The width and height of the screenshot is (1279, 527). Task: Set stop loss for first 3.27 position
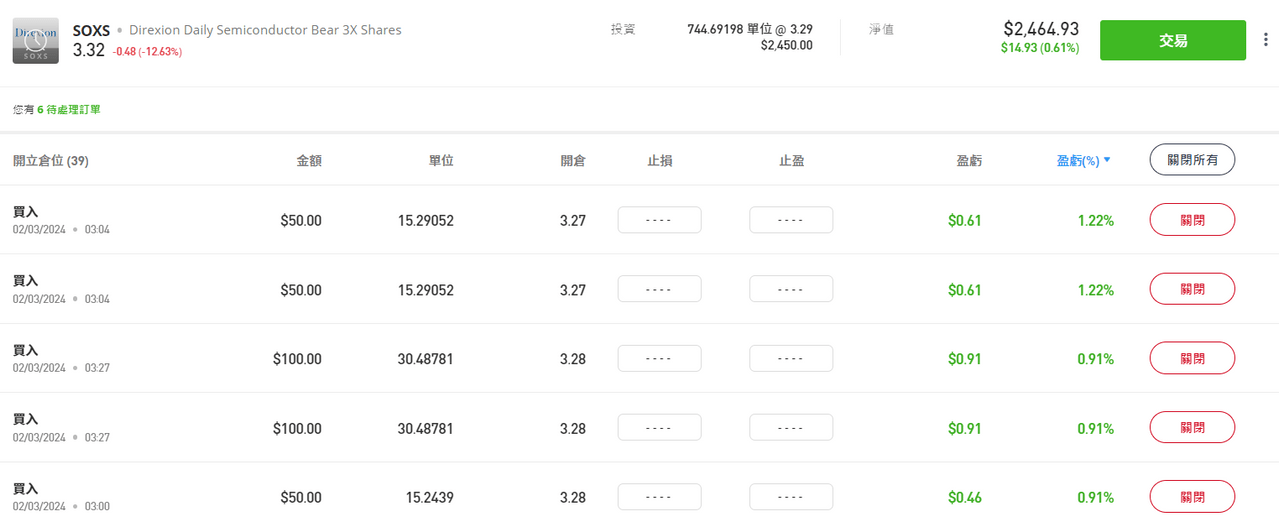[x=659, y=220]
